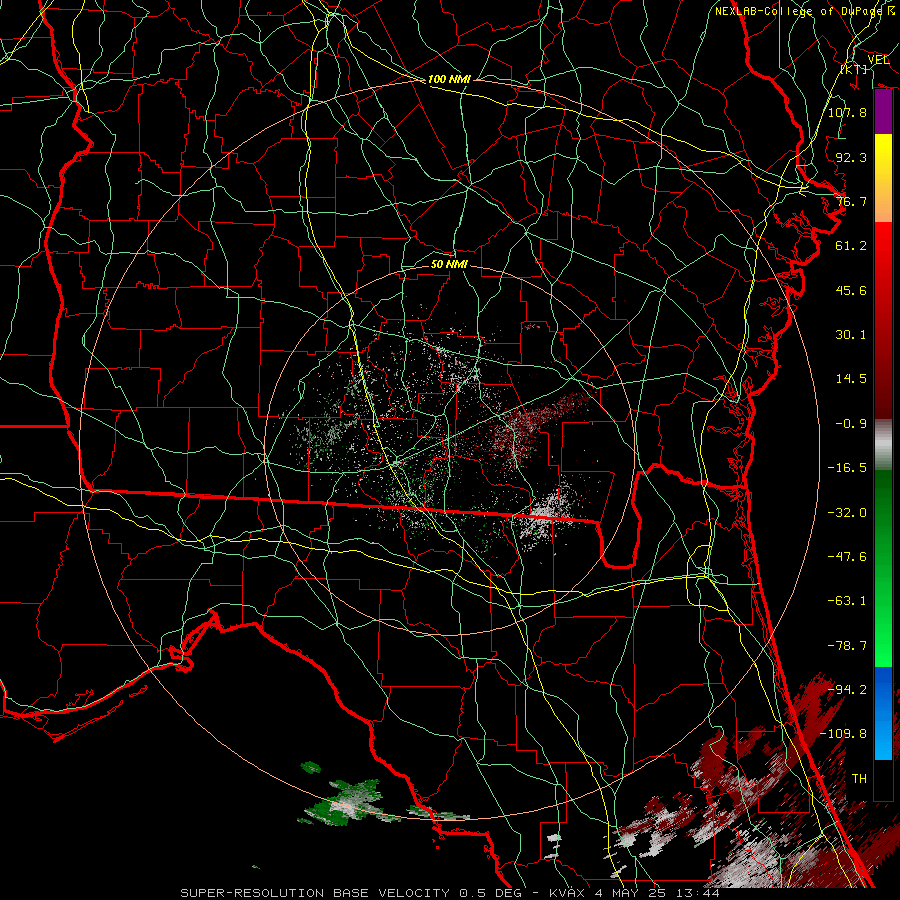The height and width of the screenshot is (900, 900).
Task: Click the TH label on the legend
Action: click(x=859, y=779)
